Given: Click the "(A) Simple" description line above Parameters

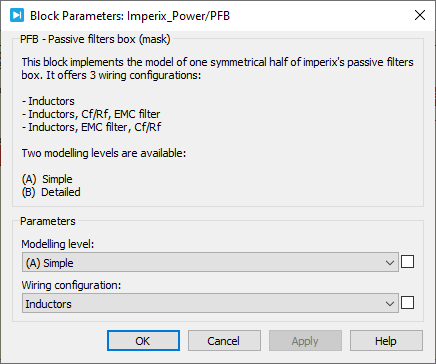Looking at the screenshot, I should click(x=47, y=179).
